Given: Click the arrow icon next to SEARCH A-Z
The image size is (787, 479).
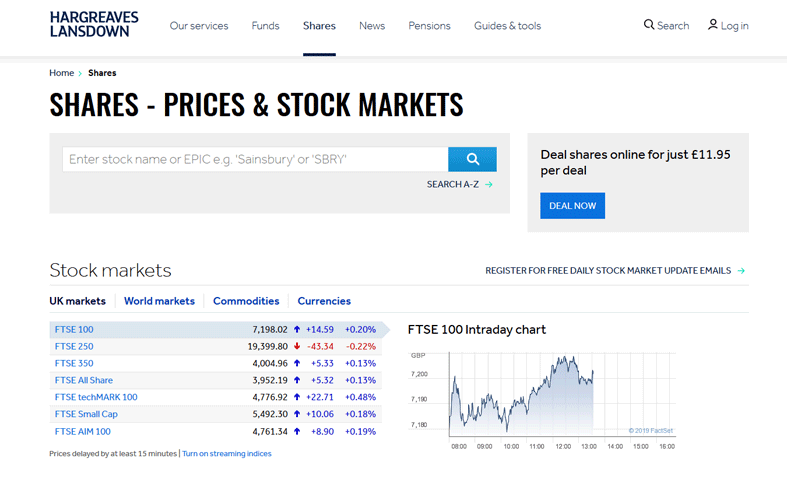Looking at the screenshot, I should [488, 185].
